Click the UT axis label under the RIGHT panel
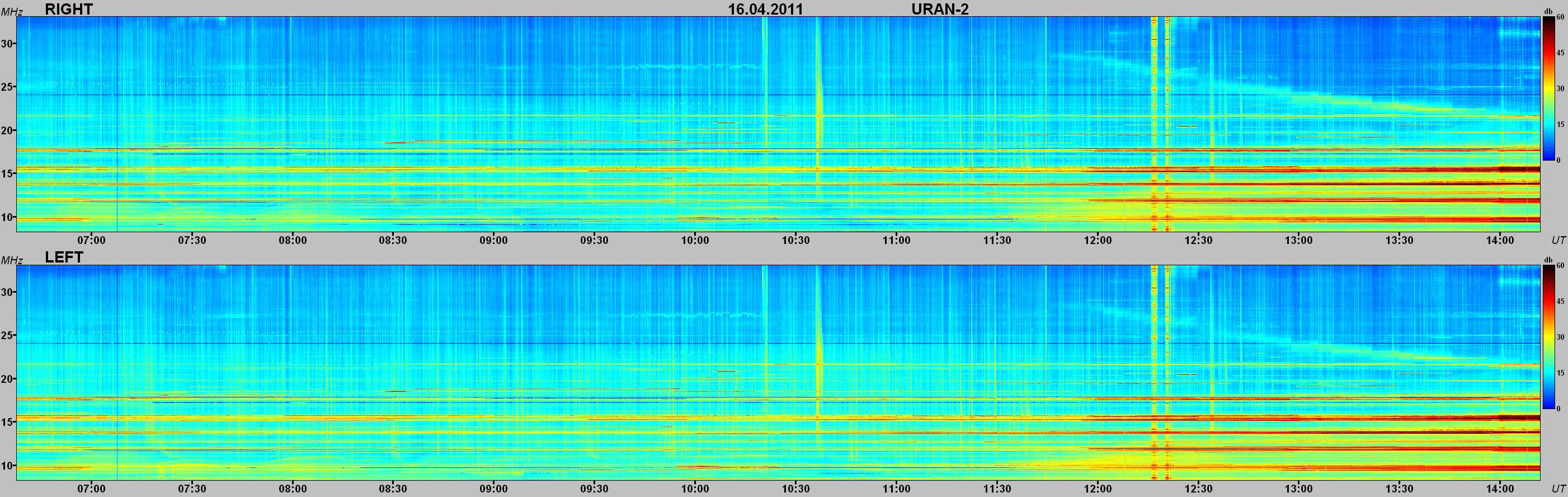The width and height of the screenshot is (1568, 497). point(1558,240)
